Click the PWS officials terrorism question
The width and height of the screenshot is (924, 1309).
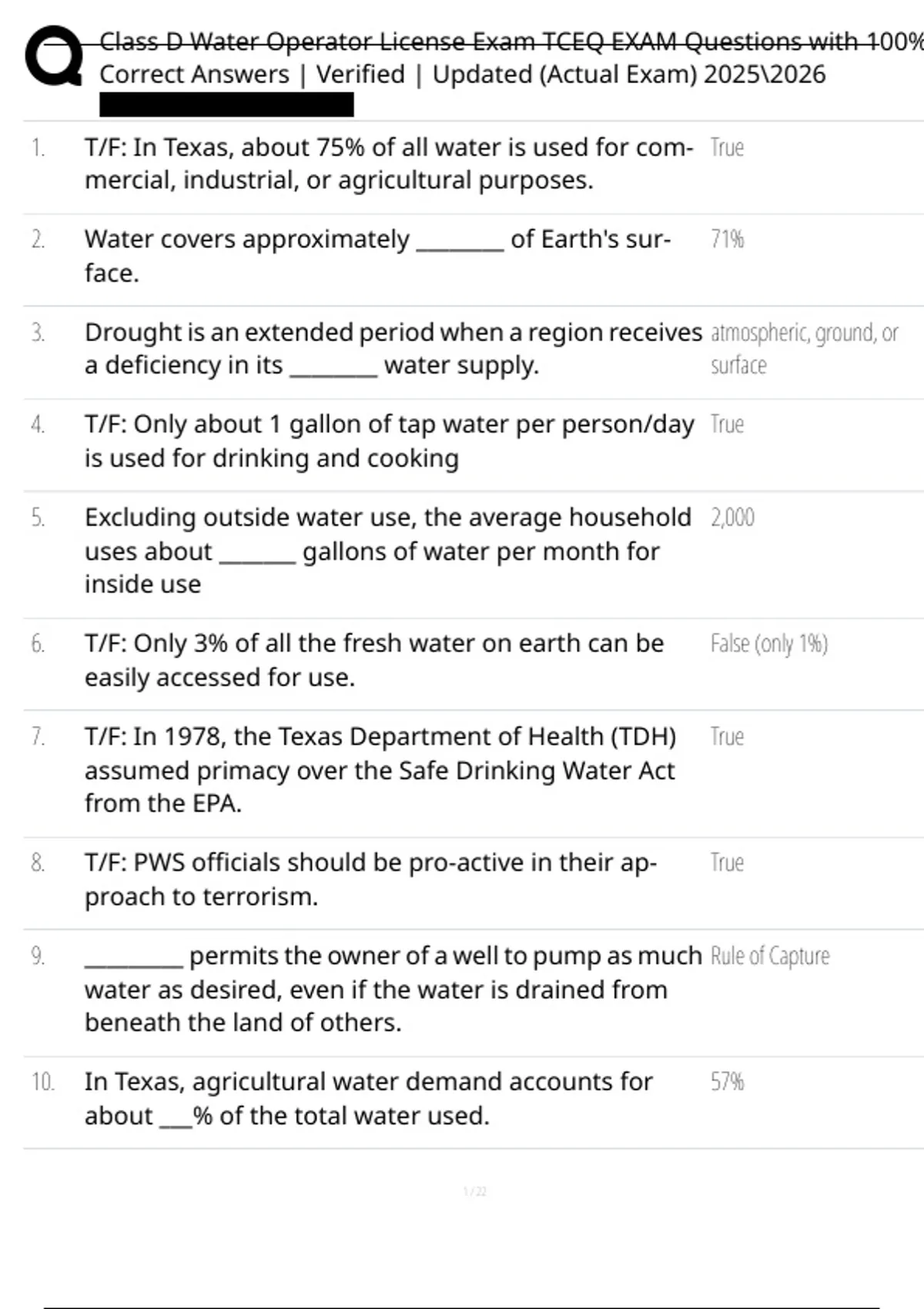click(x=370, y=879)
